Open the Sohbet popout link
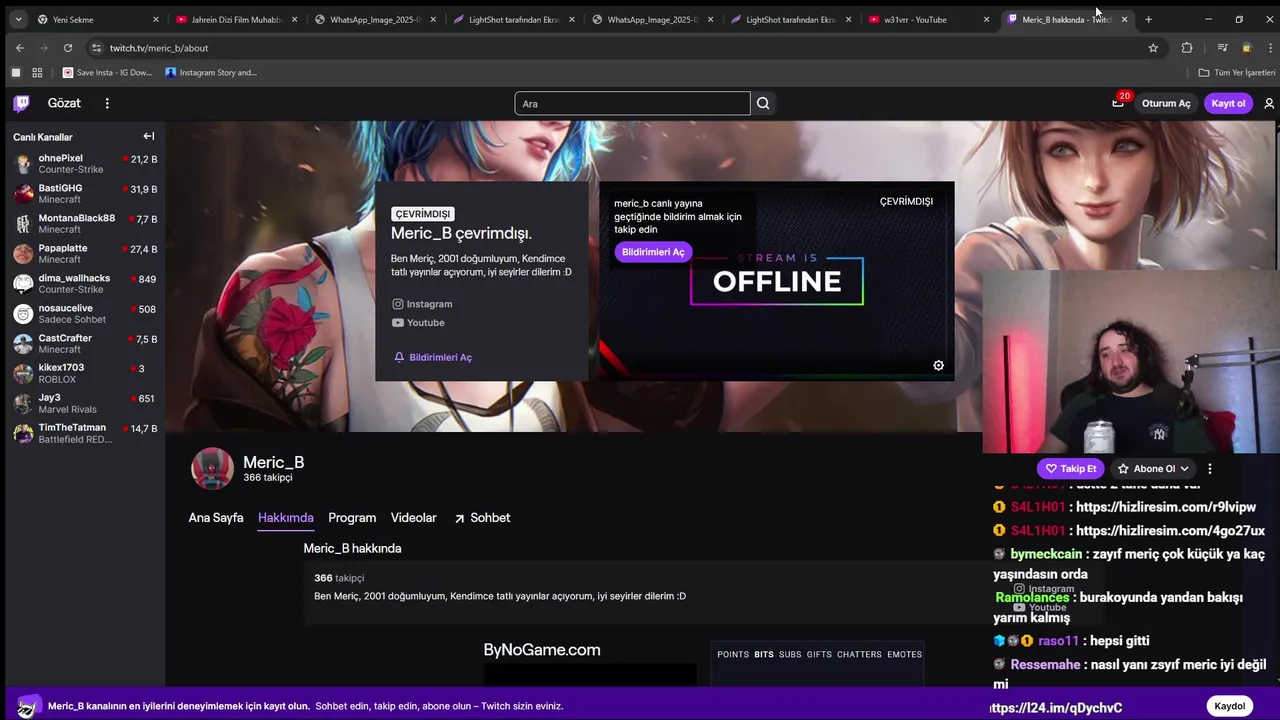Viewport: 1280px width, 720px height. pyautogui.click(x=482, y=518)
